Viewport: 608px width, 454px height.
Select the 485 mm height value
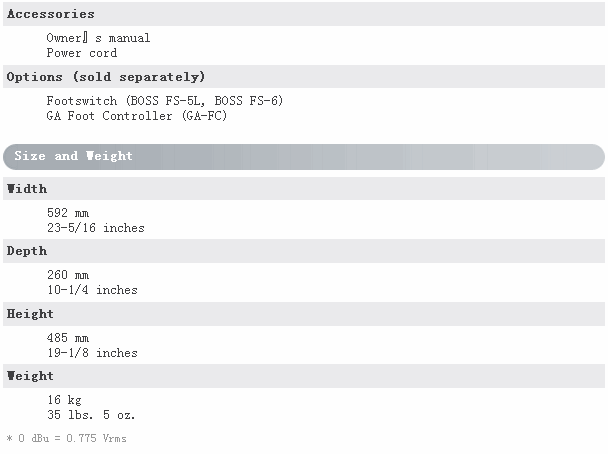68,338
